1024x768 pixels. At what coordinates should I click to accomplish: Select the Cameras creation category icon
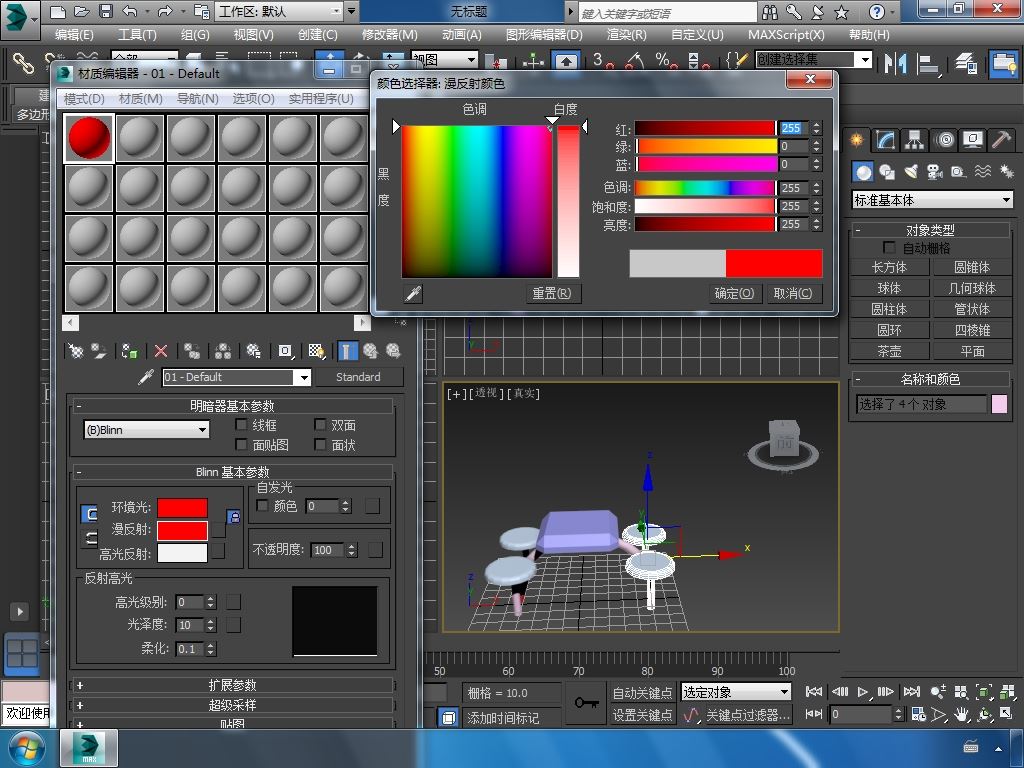click(x=934, y=172)
